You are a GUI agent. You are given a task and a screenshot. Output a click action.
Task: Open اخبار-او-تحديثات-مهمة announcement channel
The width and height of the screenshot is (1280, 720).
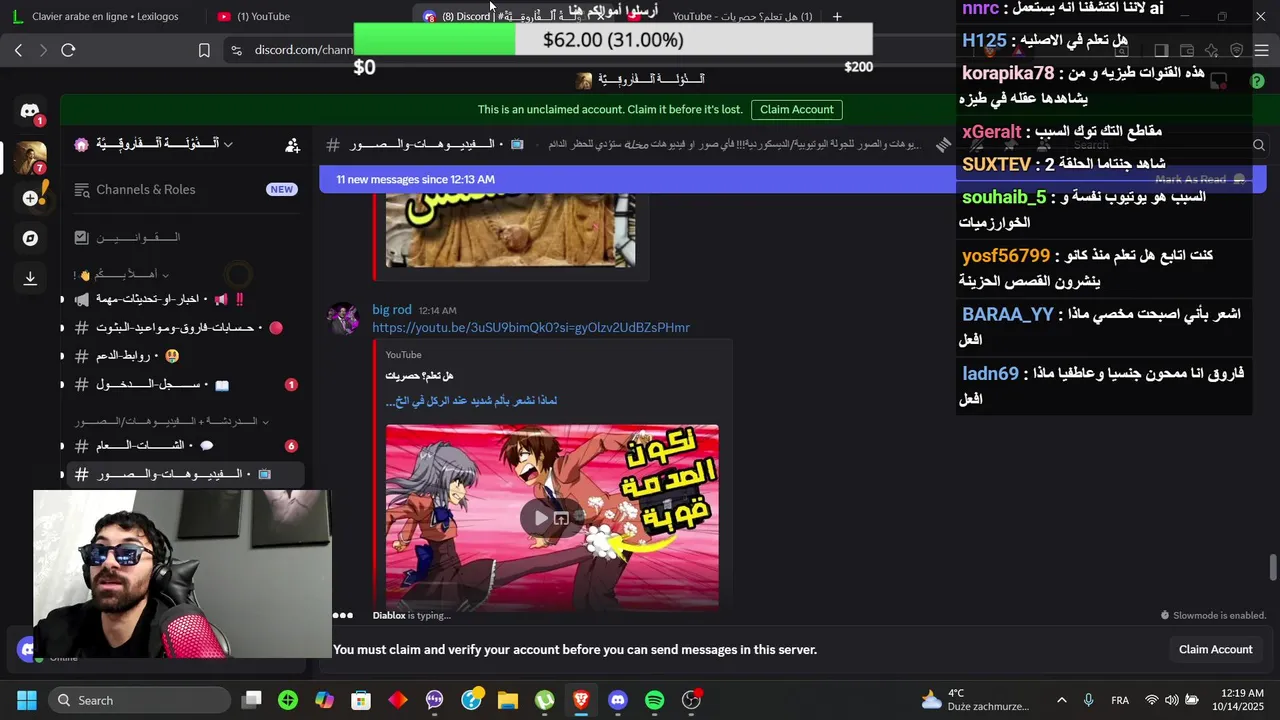pos(185,299)
